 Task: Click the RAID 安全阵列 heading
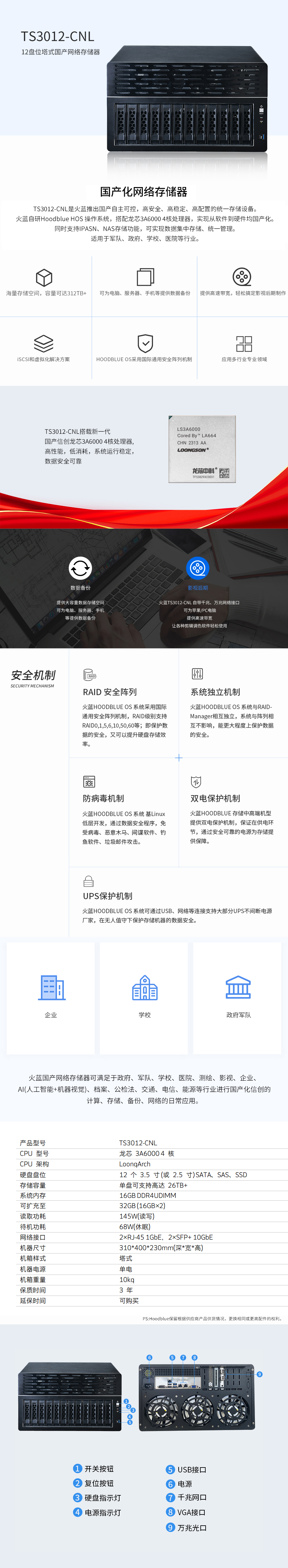click(x=110, y=692)
